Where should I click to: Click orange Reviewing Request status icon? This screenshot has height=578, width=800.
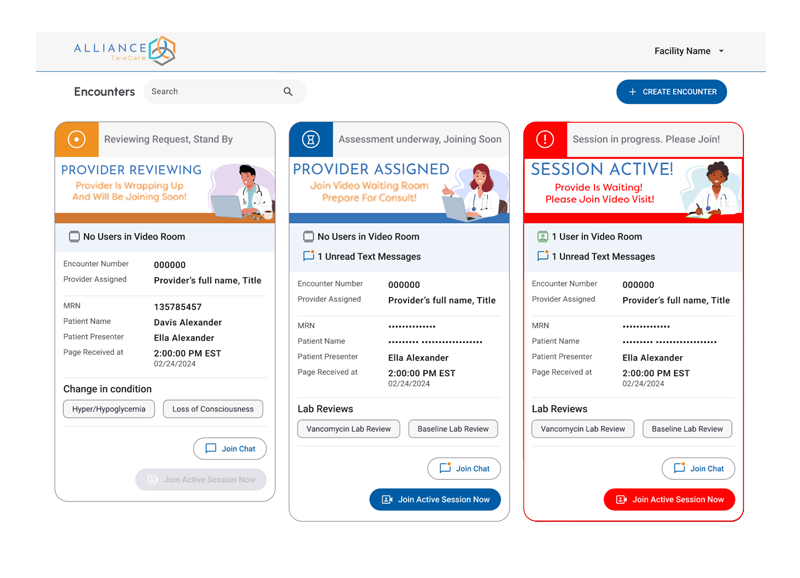point(76,140)
